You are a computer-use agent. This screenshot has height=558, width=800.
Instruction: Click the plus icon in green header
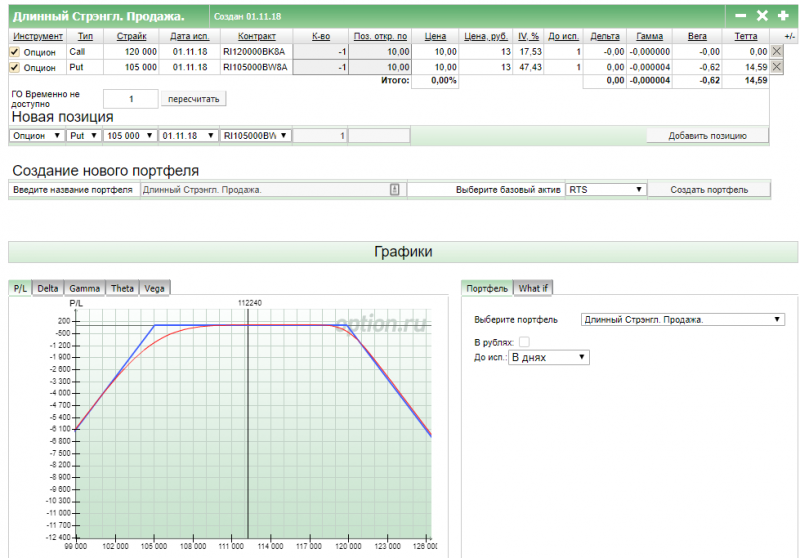coord(782,16)
